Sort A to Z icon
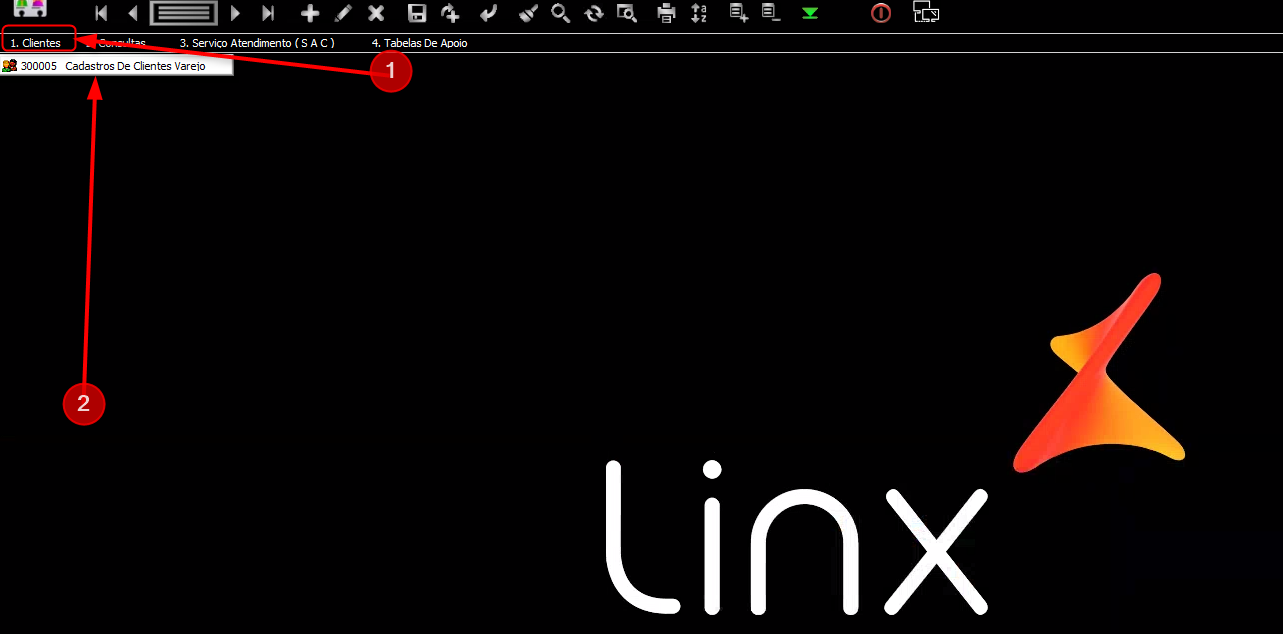Viewport: 1283px width, 634px height. tap(699, 14)
